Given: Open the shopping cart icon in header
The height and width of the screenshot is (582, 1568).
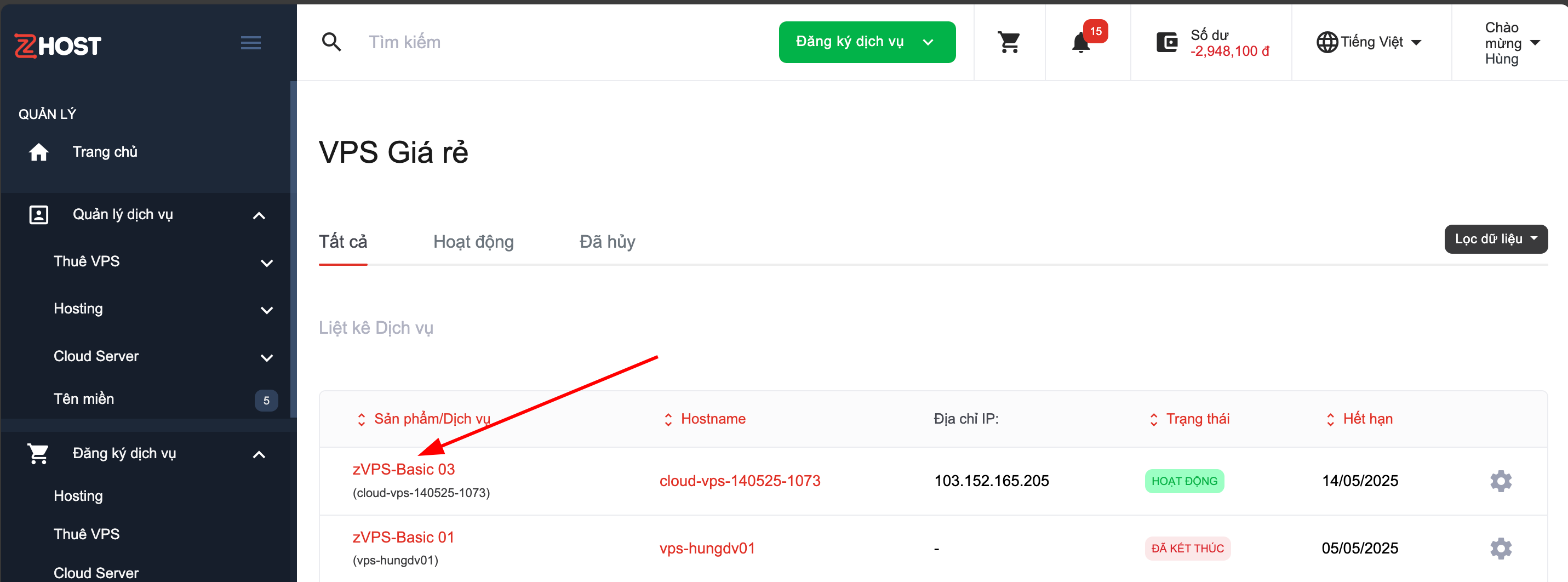Looking at the screenshot, I should (x=1009, y=42).
